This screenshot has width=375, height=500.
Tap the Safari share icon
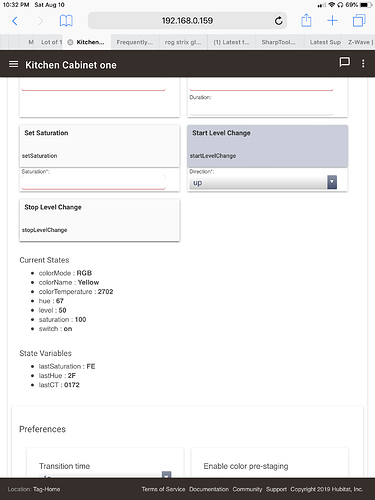(306, 20)
